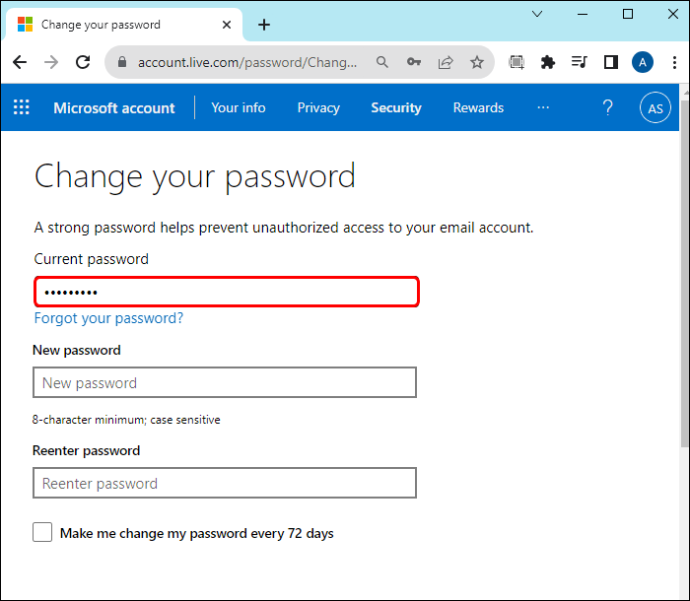
Task: Reload the page with the refresh icon
Action: 83,62
